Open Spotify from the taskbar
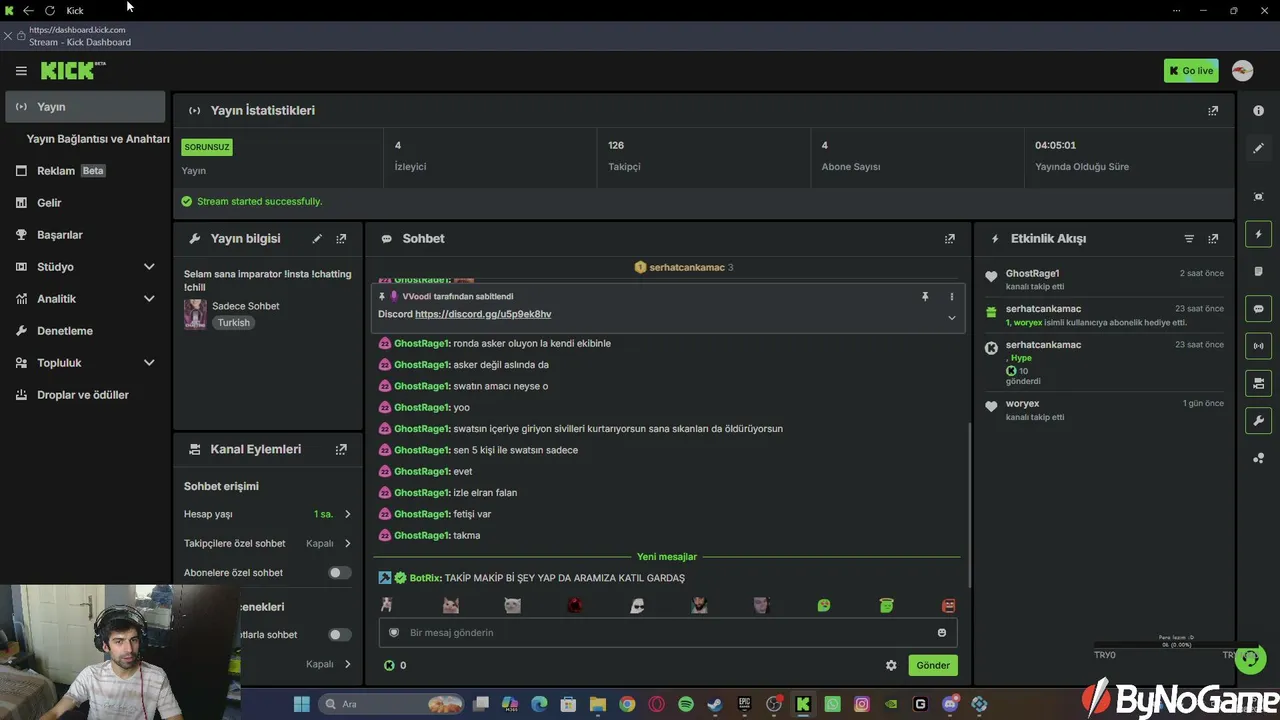 pyautogui.click(x=686, y=704)
